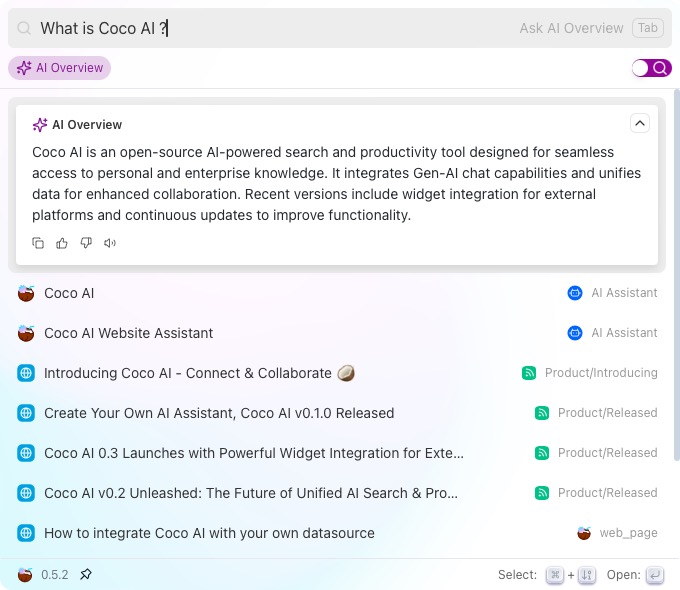Toggle the purple search mode switch
The width and height of the screenshot is (680, 590).
click(x=651, y=68)
